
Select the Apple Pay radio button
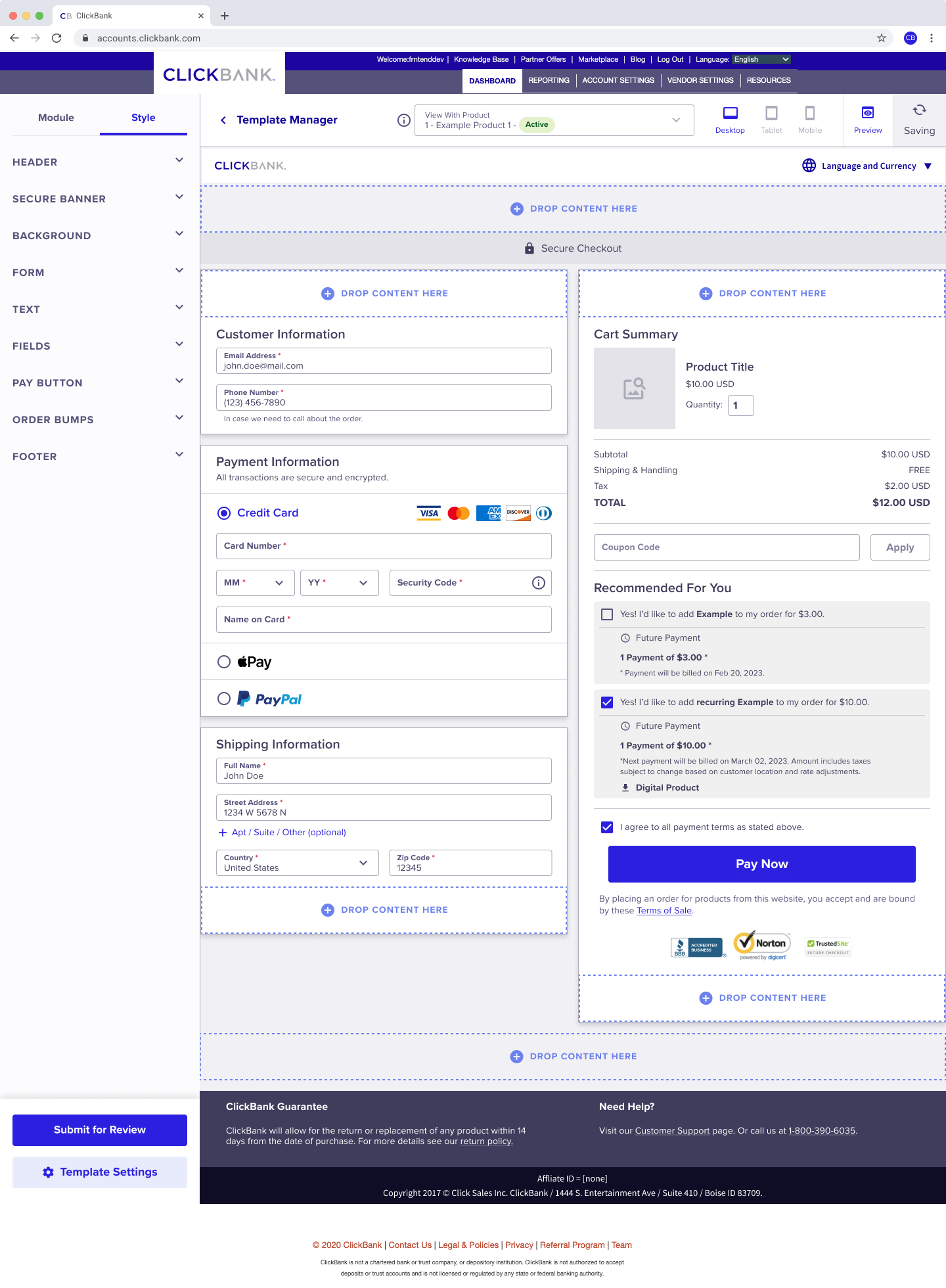click(x=224, y=662)
